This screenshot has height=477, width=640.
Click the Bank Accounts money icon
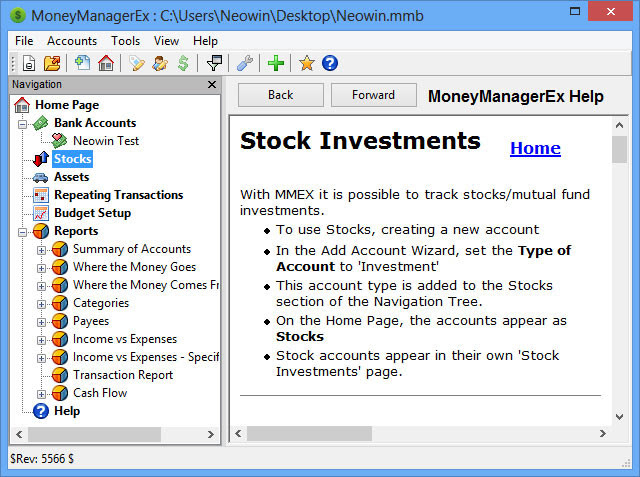pyautogui.click(x=41, y=123)
